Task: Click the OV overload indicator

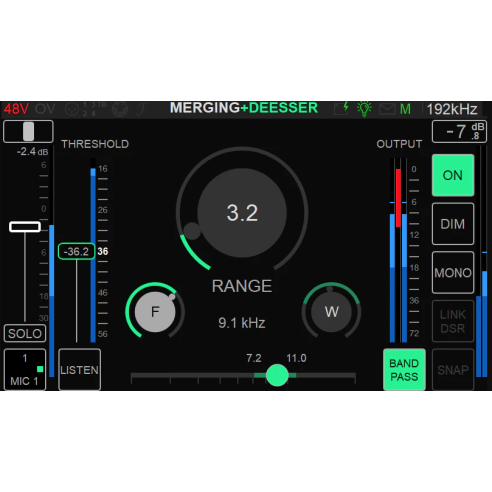Action: click(45, 109)
